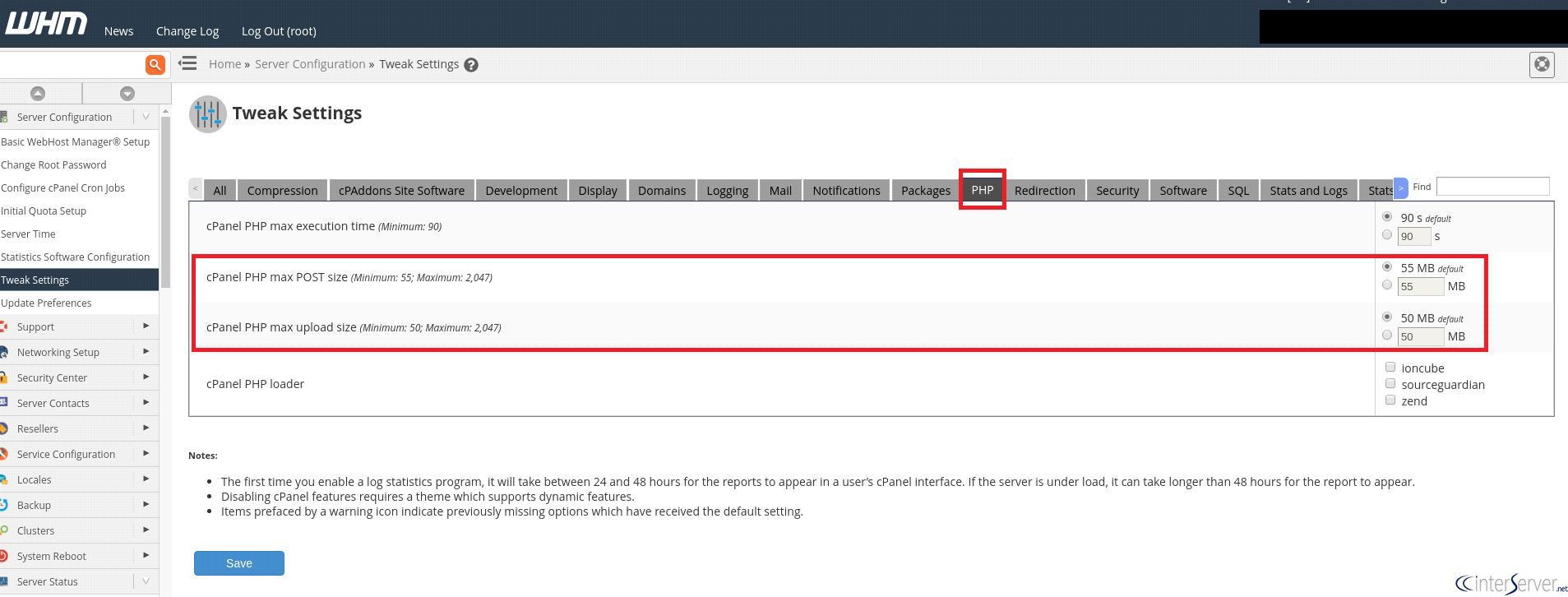Image resolution: width=1568 pixels, height=597 pixels.
Task: Click the Tweak Settings sliders icon
Action: pos(208,114)
